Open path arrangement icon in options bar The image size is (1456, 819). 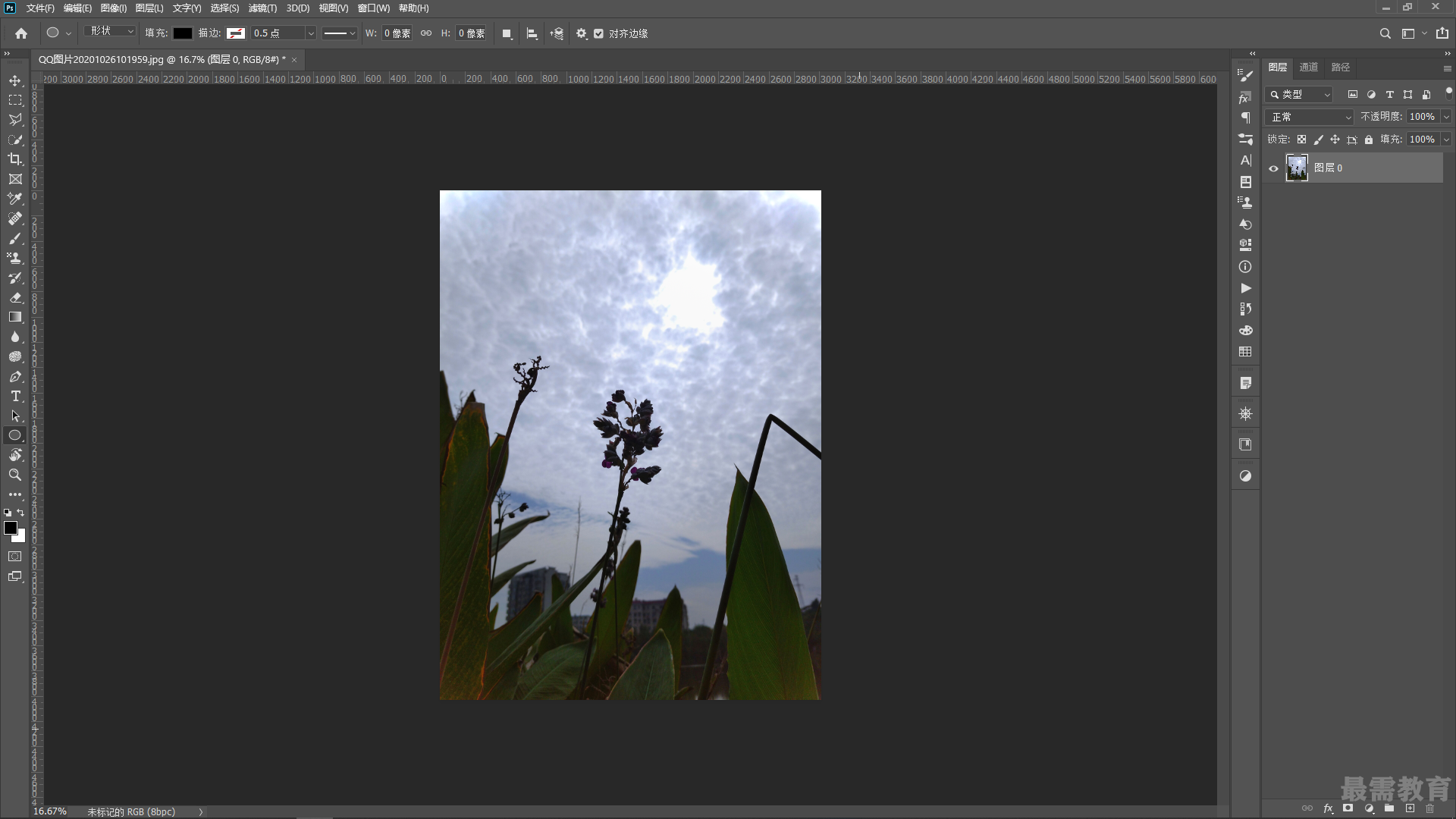557,33
